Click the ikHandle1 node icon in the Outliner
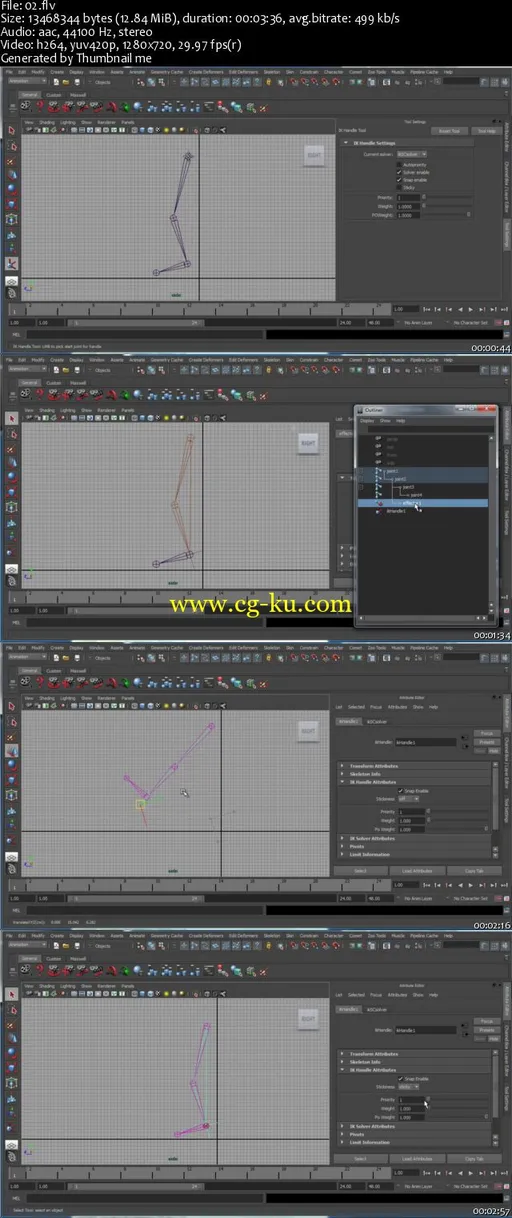Image resolution: width=512 pixels, height=1218 pixels. click(380, 511)
